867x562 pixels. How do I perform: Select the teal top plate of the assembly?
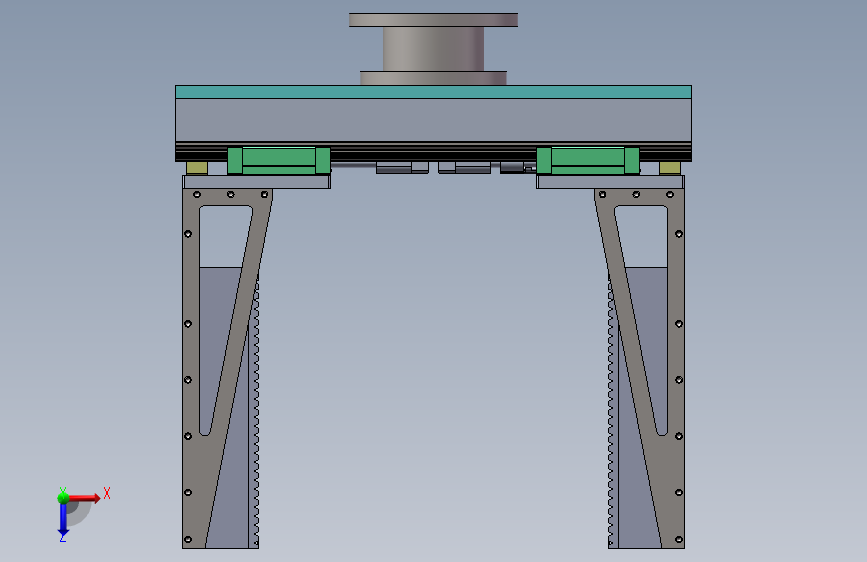pyautogui.click(x=433, y=92)
